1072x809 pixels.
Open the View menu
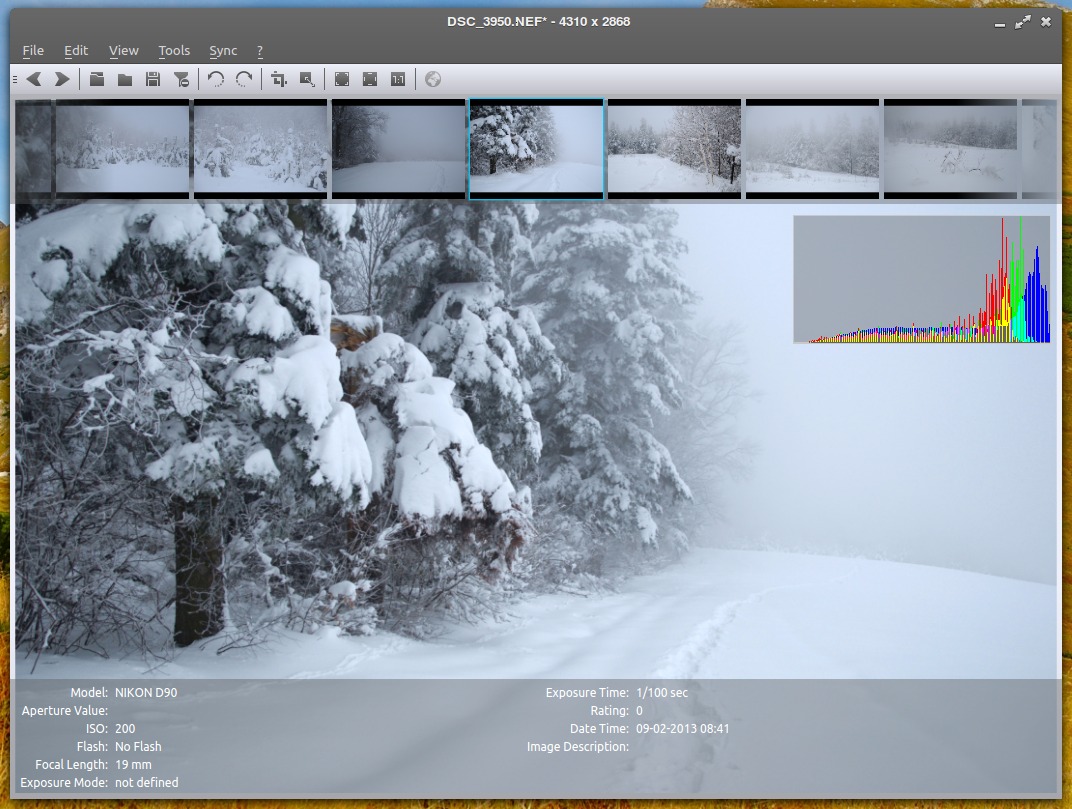[x=124, y=51]
